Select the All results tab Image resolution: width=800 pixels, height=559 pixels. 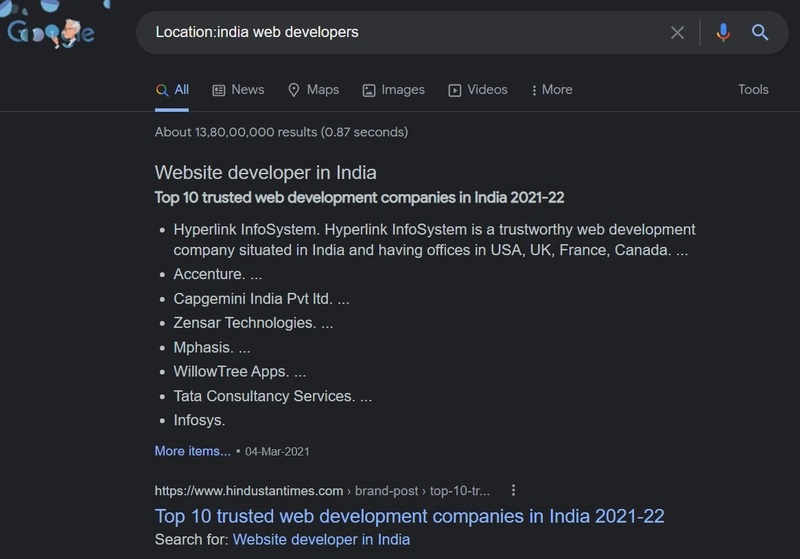click(172, 90)
